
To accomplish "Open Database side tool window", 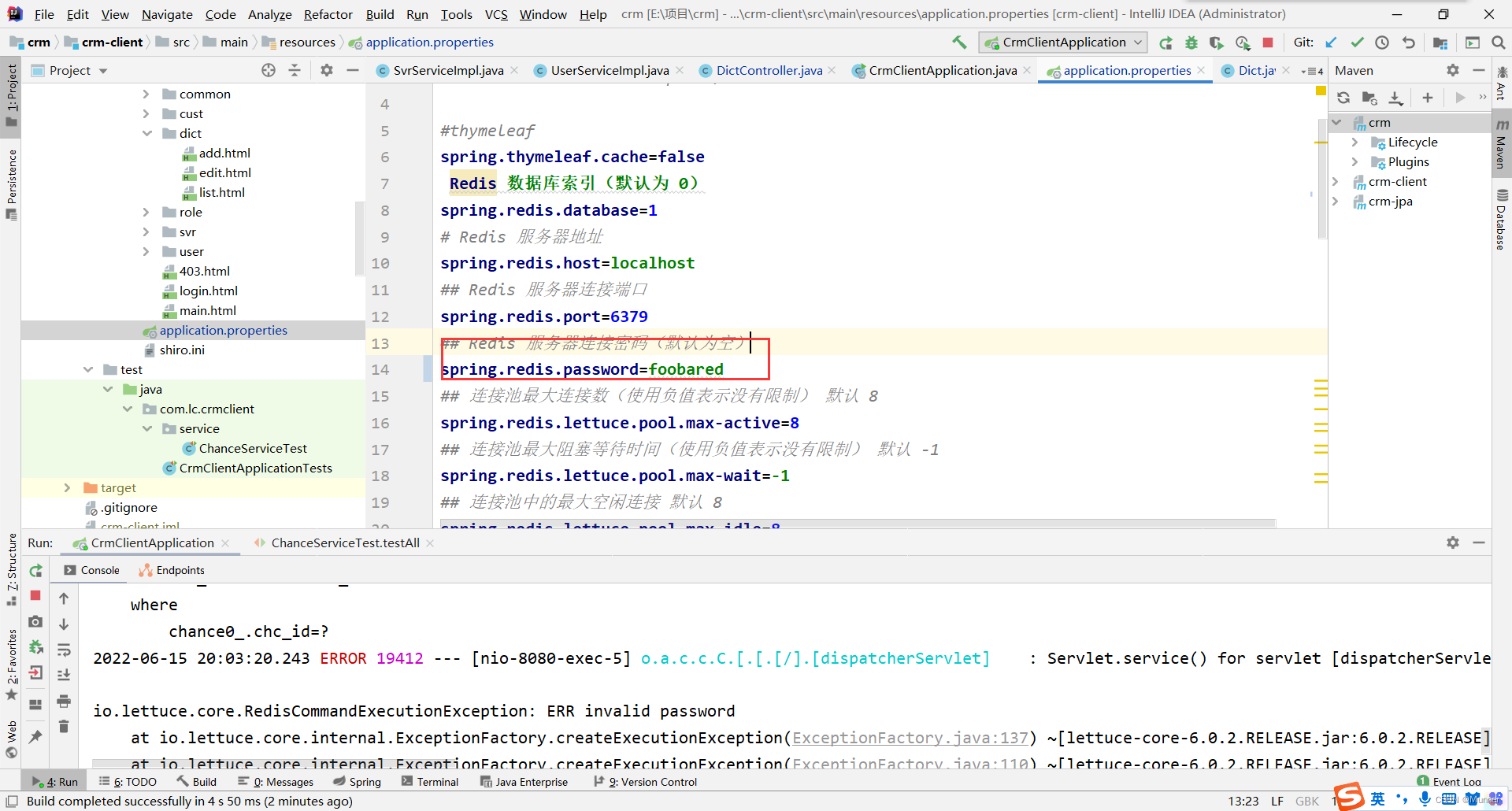I will [x=1502, y=219].
